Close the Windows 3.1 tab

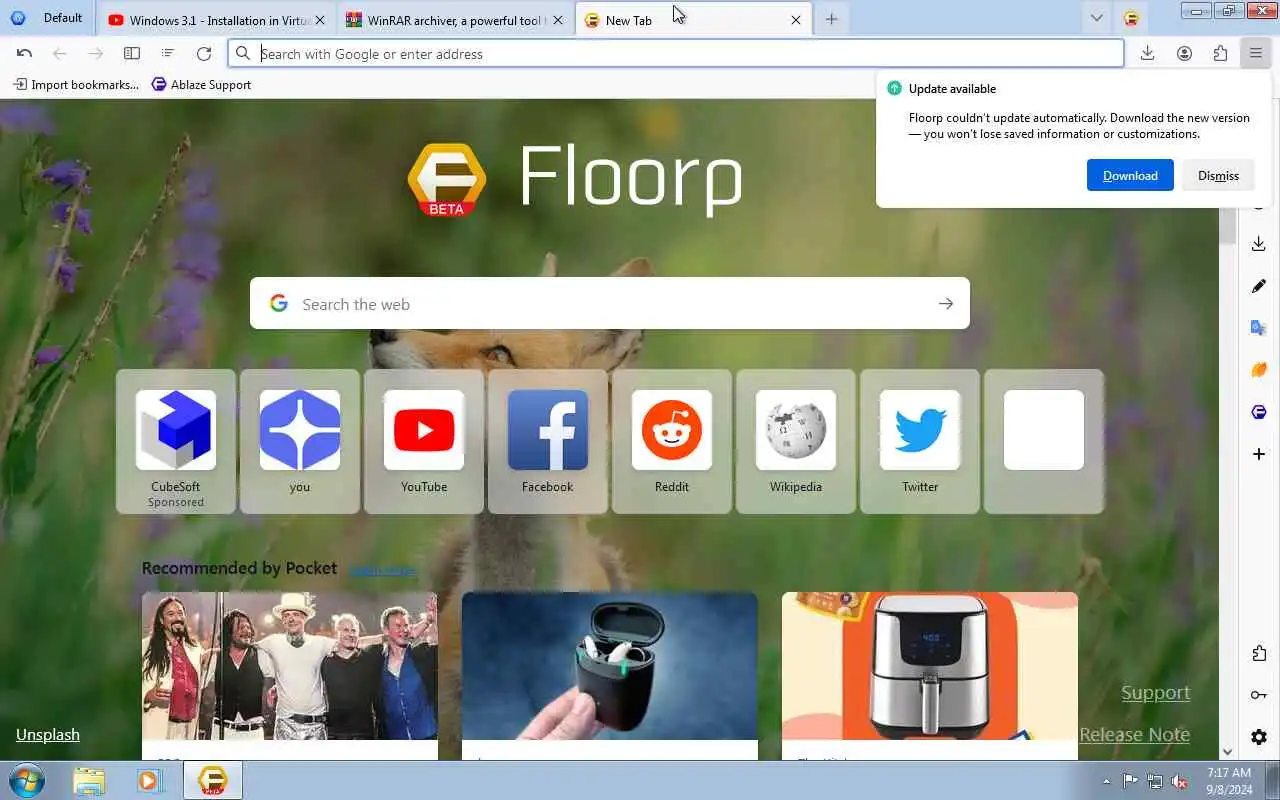coord(320,20)
